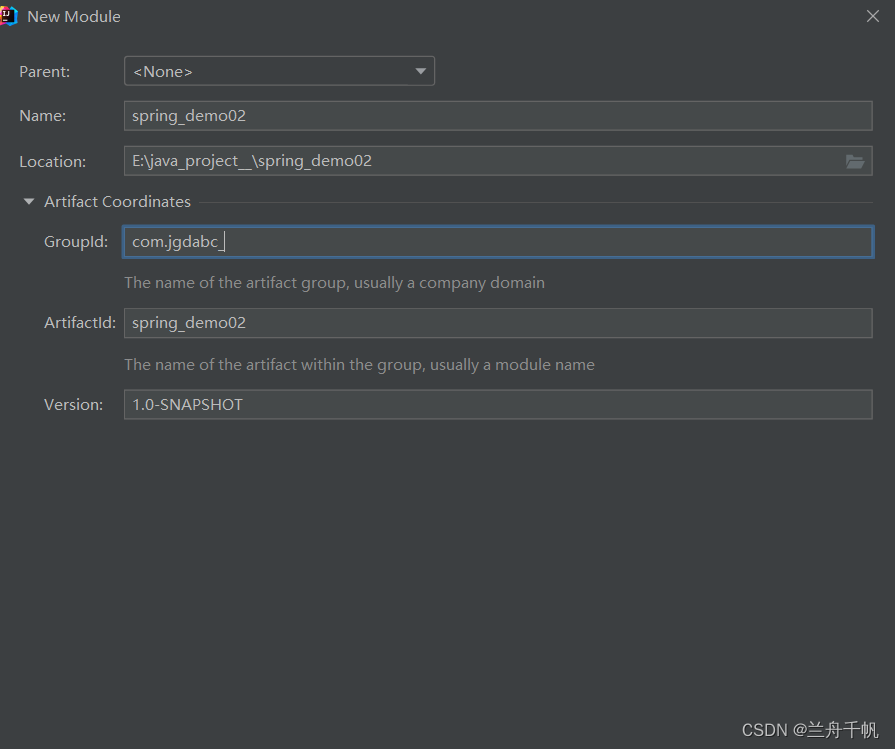Viewport: 895px width, 749px height.
Task: Click the 'Artifact Coordinates' section title
Action: click(118, 202)
